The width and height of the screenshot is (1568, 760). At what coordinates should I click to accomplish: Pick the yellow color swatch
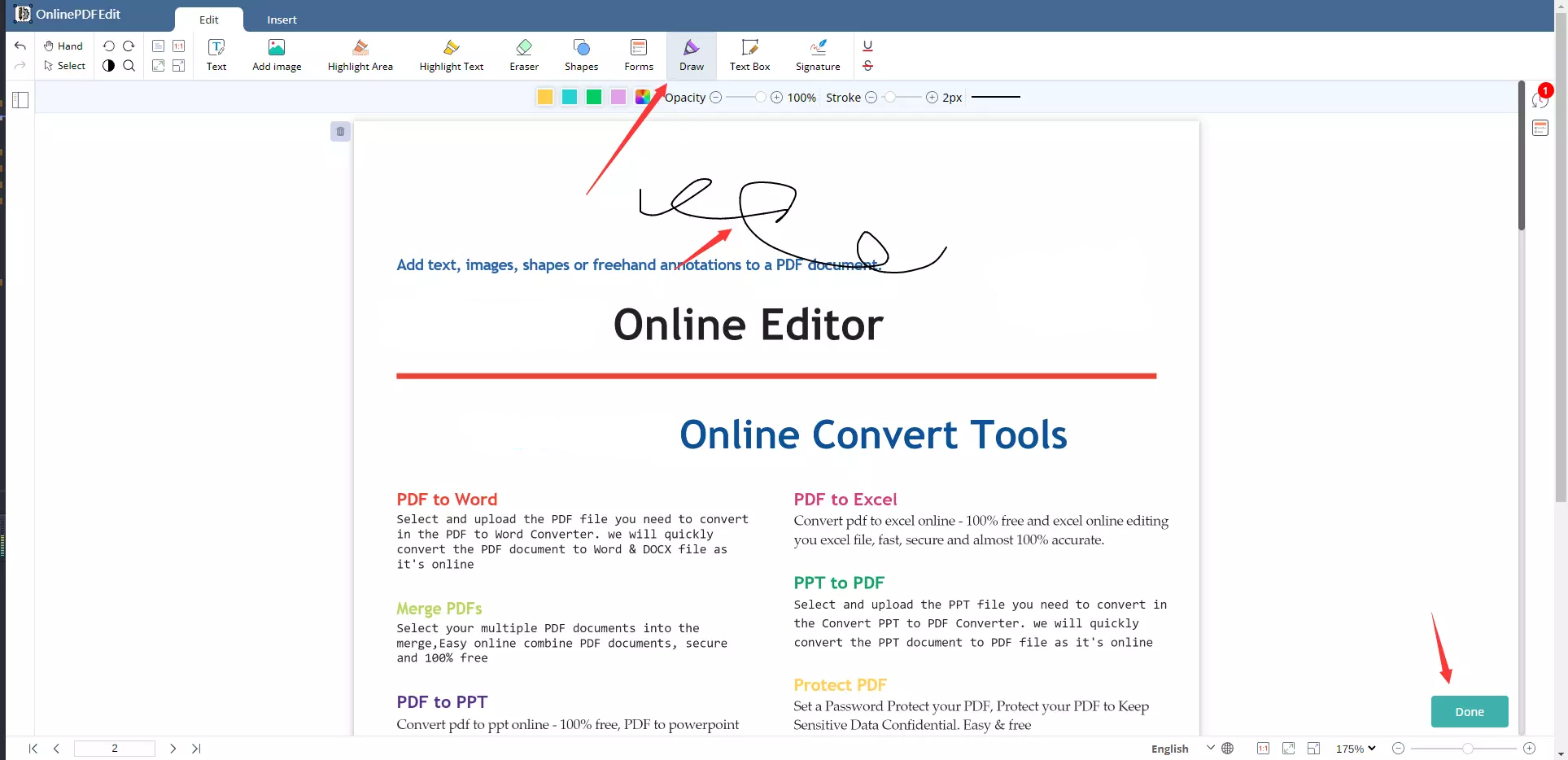point(545,97)
